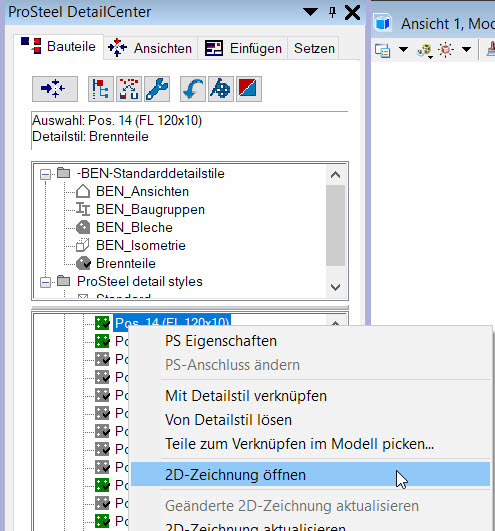Click the BEN_Isometrie cube icon
The image size is (495, 531).
[x=83, y=245]
